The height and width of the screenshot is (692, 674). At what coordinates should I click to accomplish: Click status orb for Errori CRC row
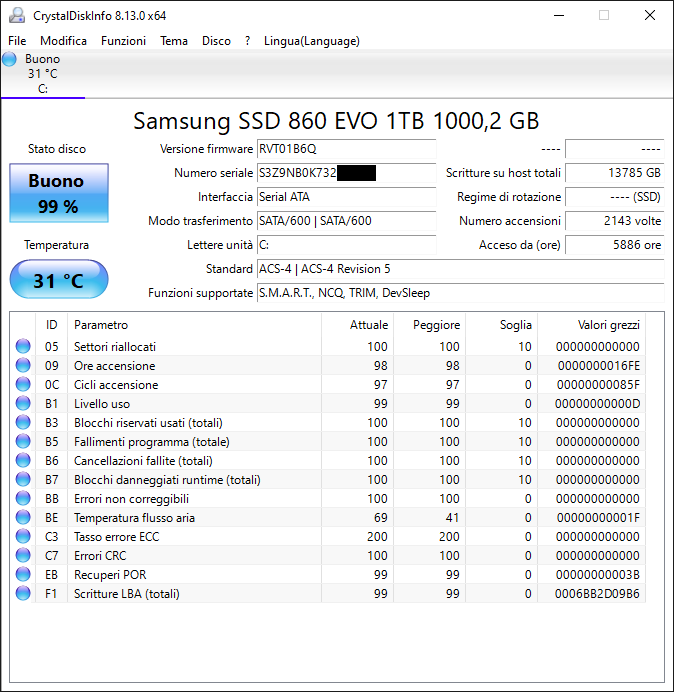tap(23, 555)
